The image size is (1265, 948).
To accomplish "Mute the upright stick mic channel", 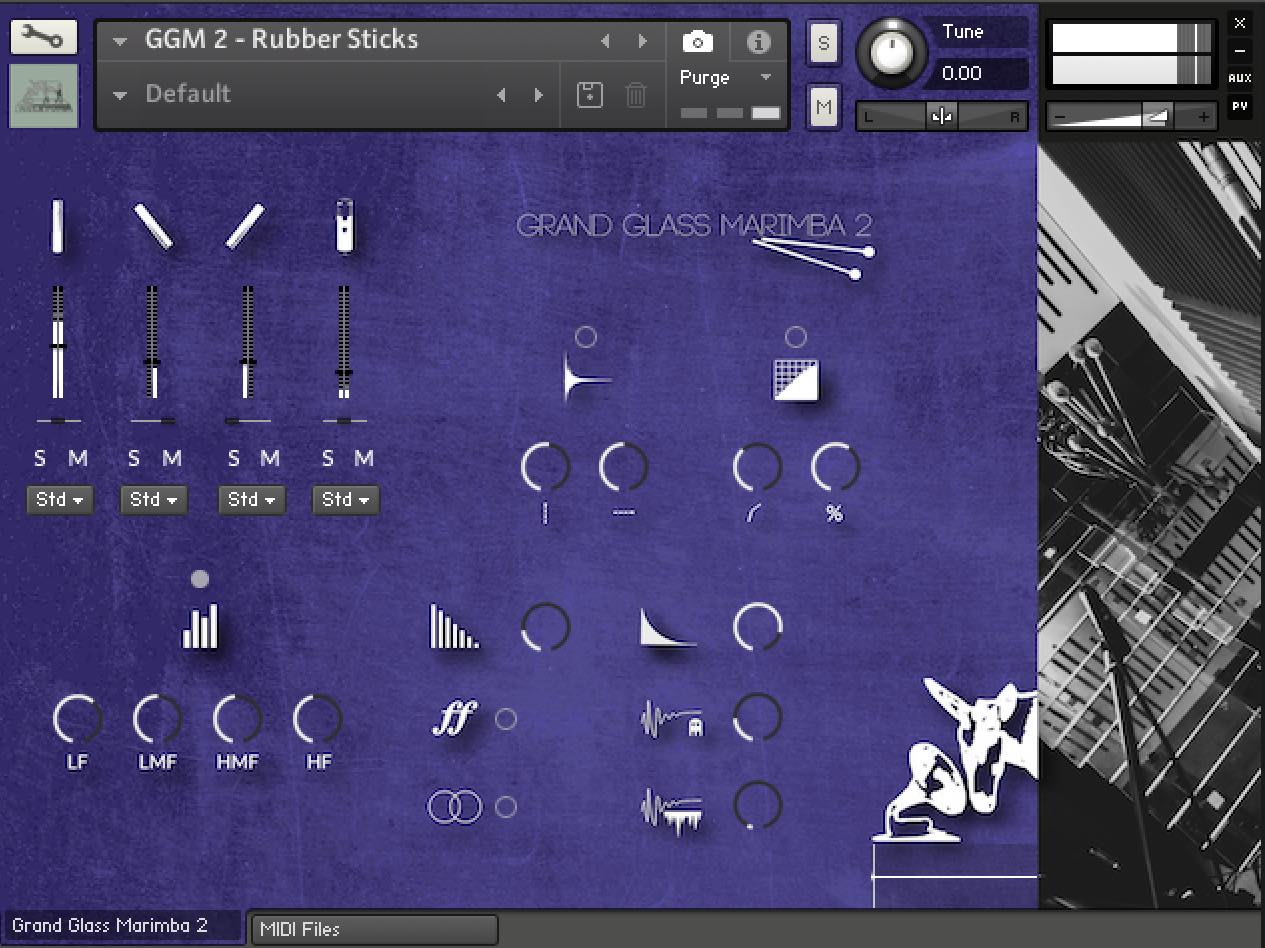I will pos(78,459).
